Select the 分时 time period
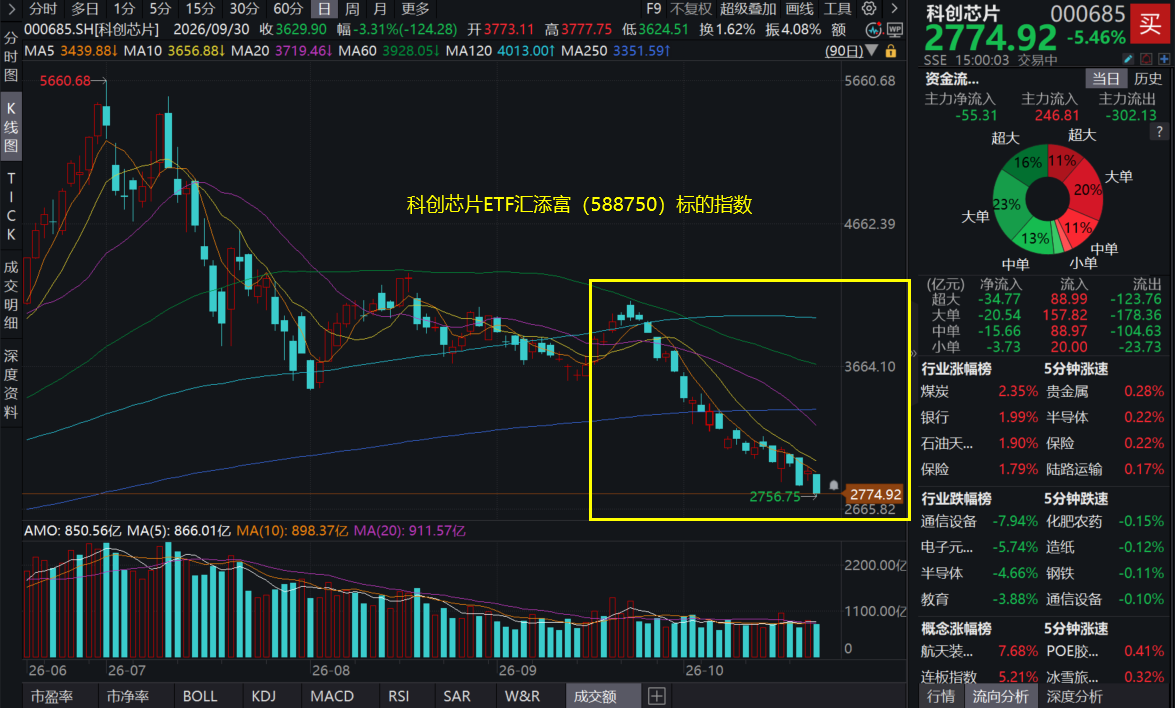This screenshot has width=1175, height=708. point(43,9)
